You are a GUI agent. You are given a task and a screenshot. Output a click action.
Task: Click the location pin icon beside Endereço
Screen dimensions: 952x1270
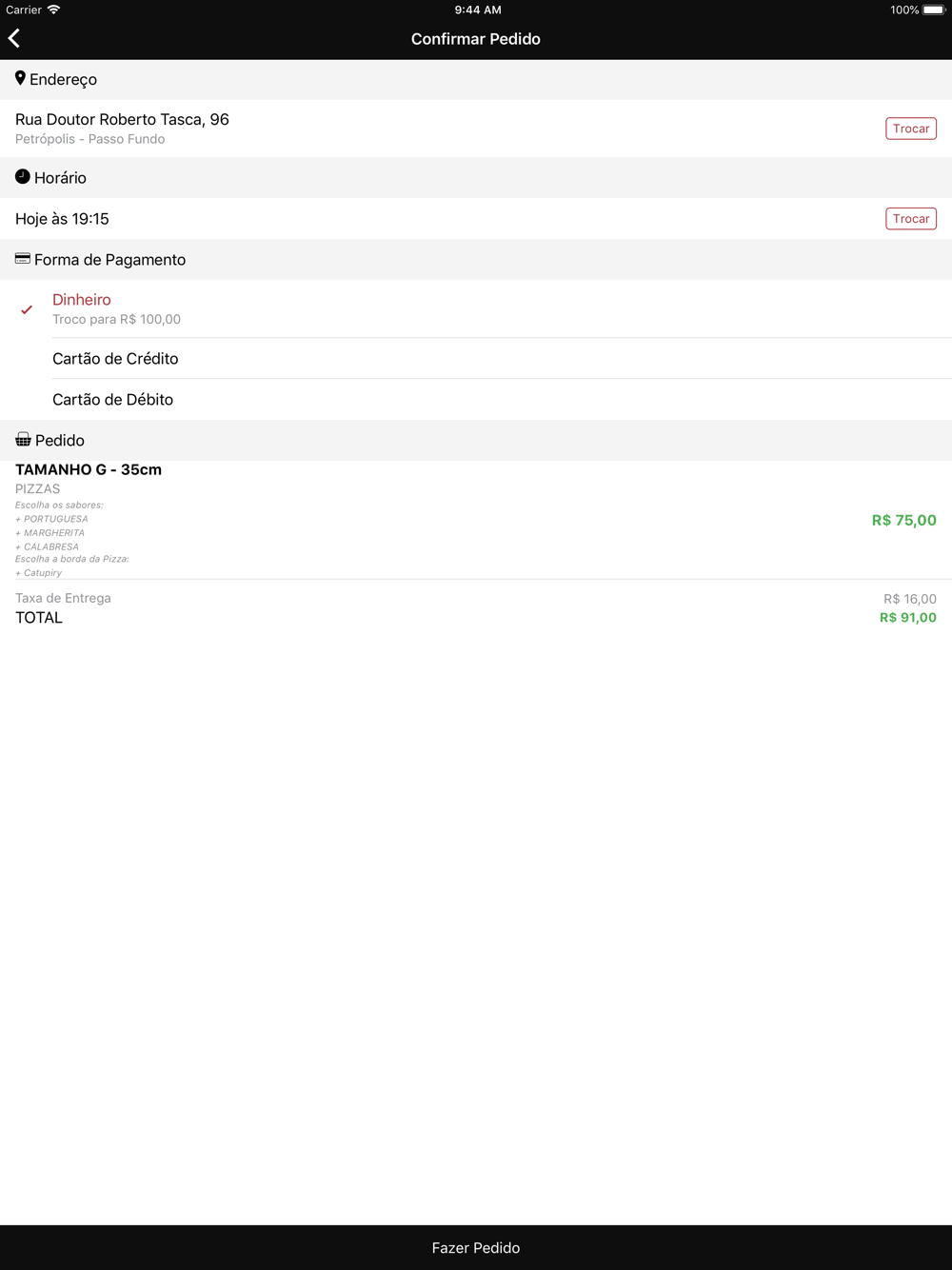pyautogui.click(x=20, y=78)
